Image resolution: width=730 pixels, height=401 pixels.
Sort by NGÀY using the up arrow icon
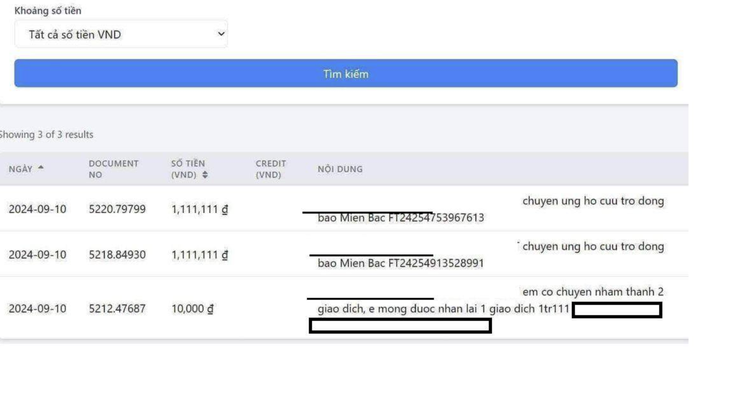tap(41, 168)
